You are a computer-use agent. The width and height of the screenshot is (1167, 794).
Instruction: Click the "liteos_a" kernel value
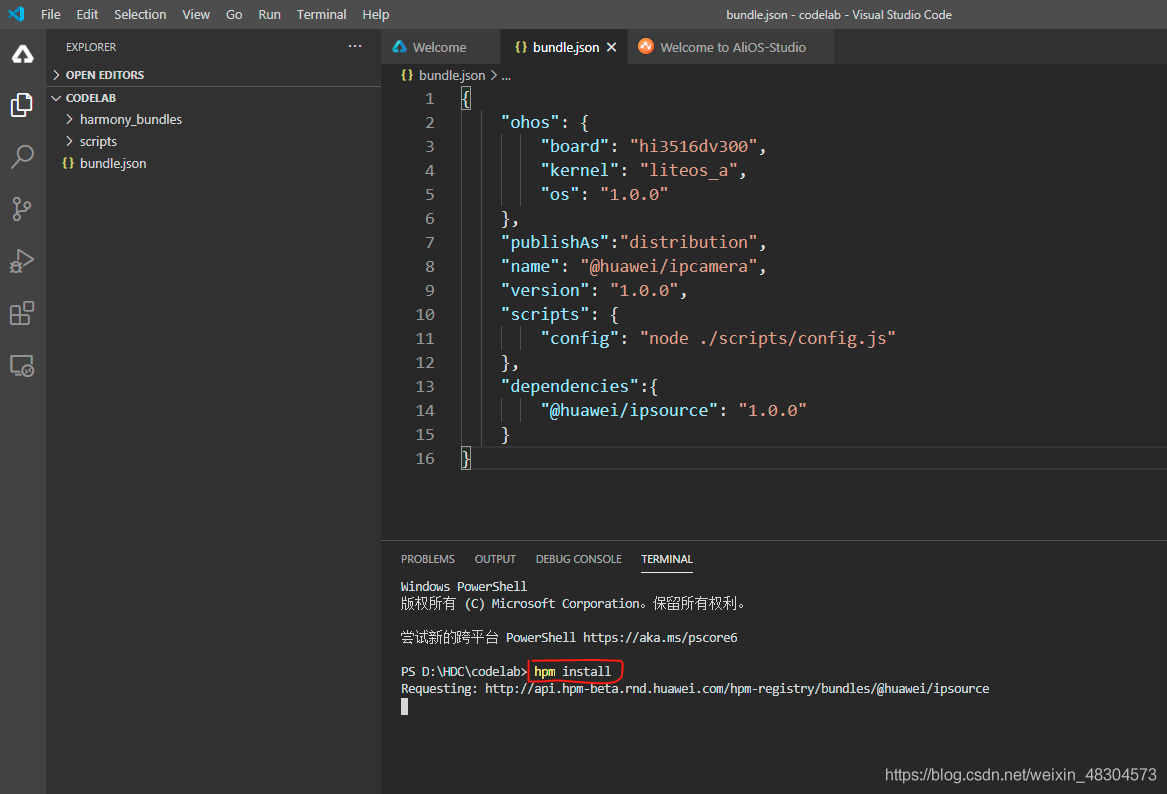[688, 170]
